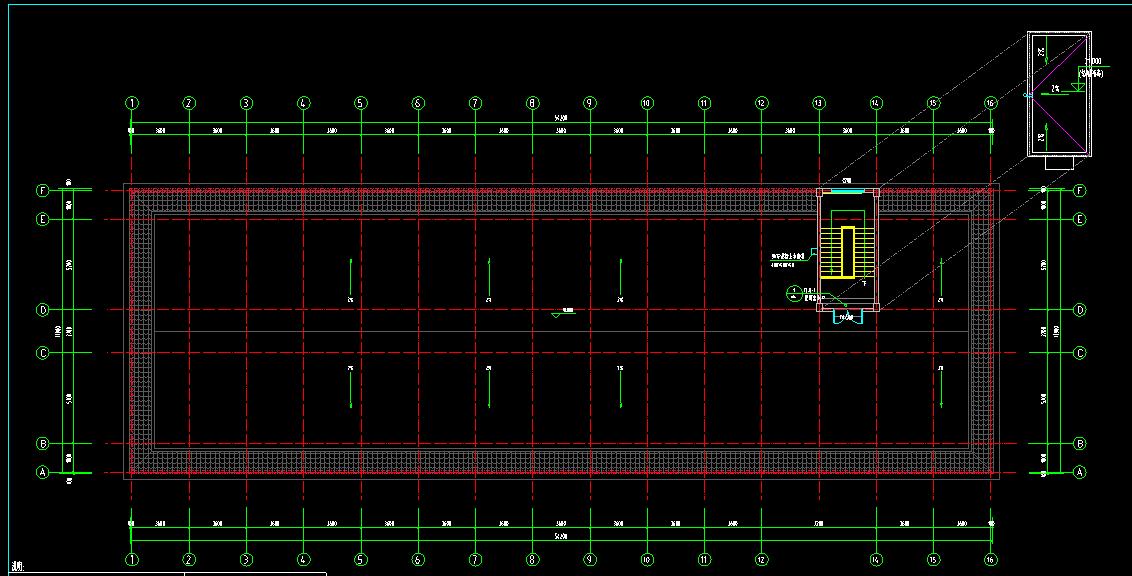
Task: Click the top grid bubble numbered 16
Action: point(990,103)
